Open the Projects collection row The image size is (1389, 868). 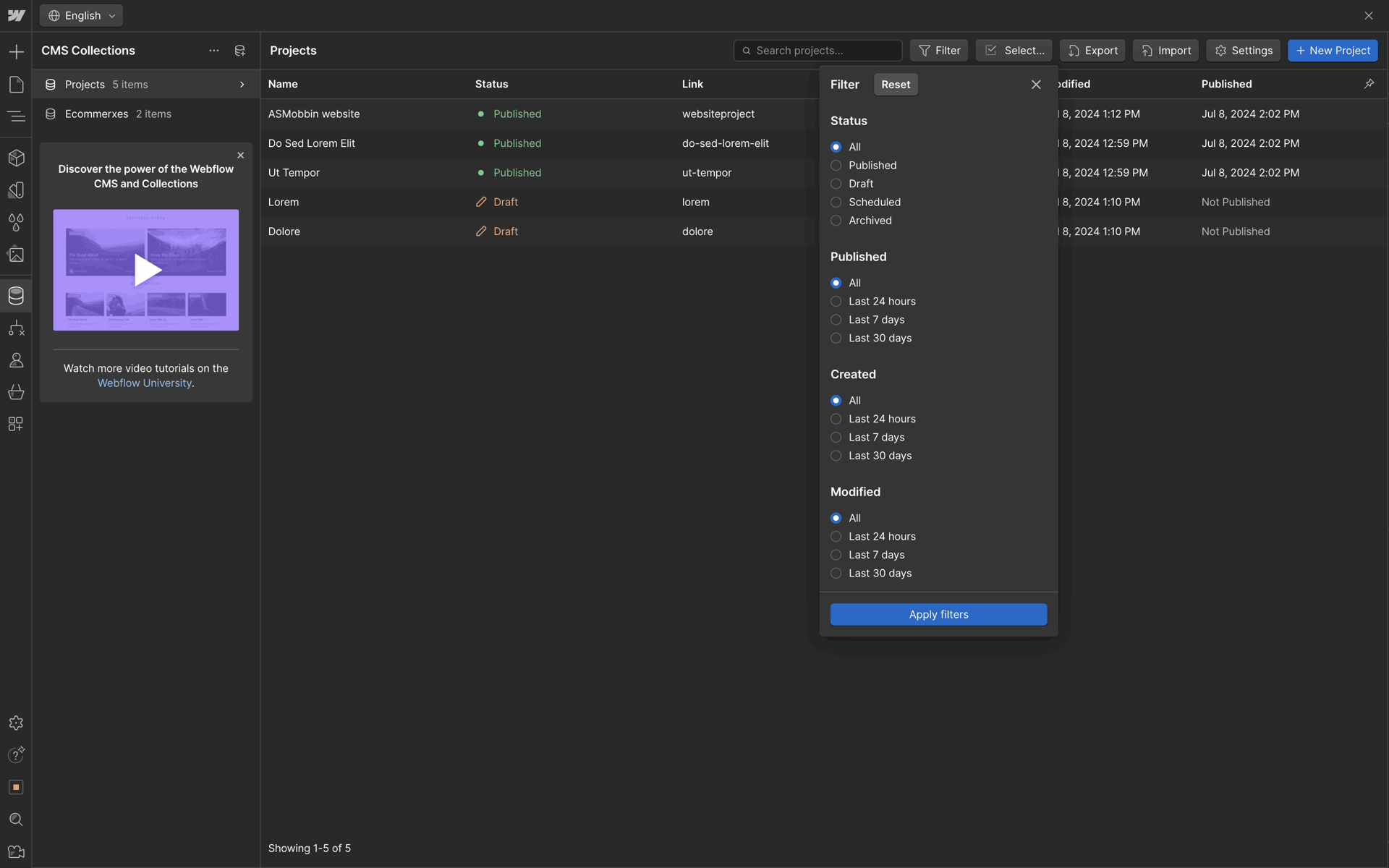(145, 85)
